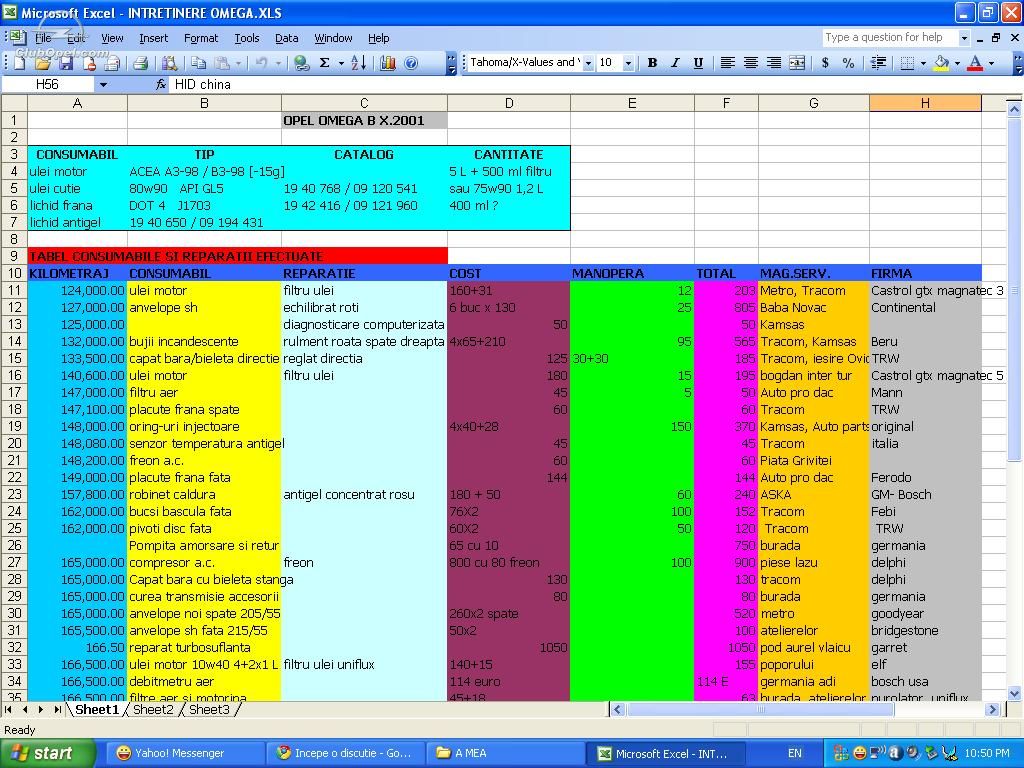The height and width of the screenshot is (768, 1024).
Task: Open the Chart Wizard icon
Action: [388, 63]
